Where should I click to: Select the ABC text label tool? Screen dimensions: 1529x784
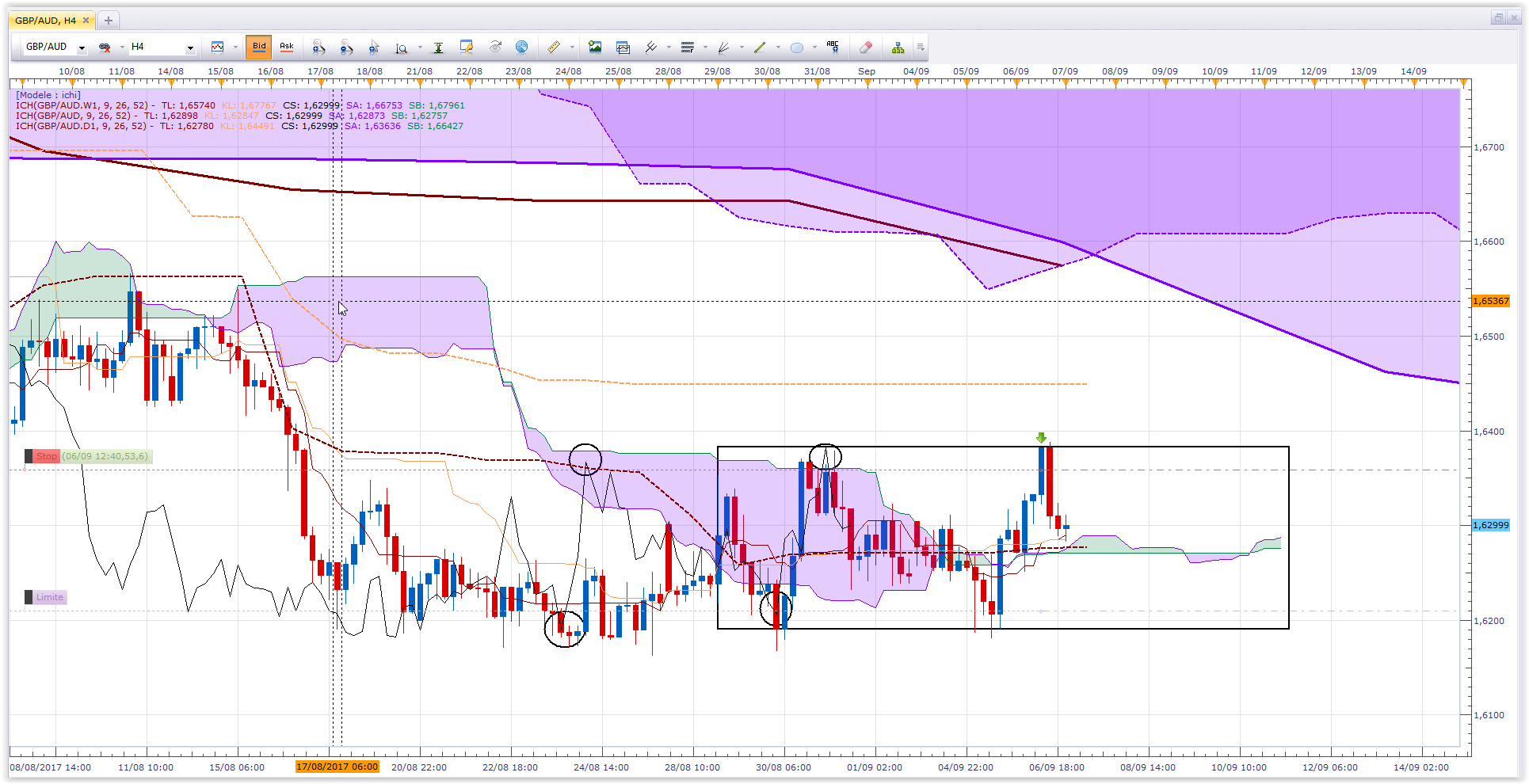point(833,48)
